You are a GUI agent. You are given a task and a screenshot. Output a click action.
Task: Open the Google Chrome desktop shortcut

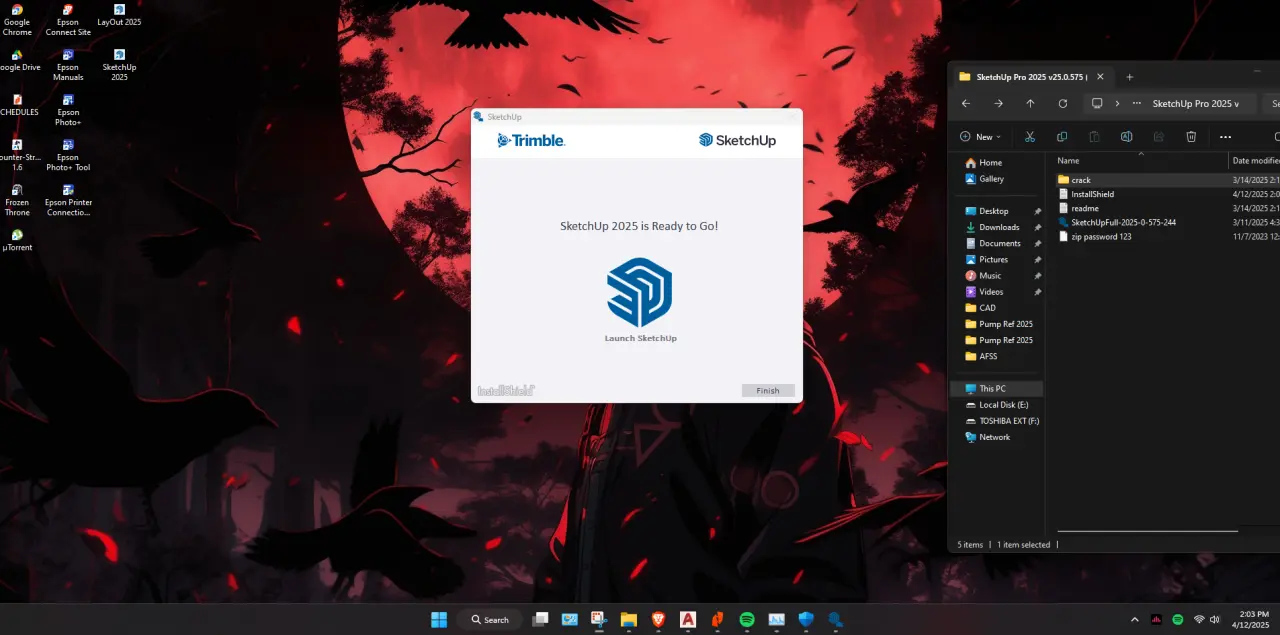(x=17, y=20)
